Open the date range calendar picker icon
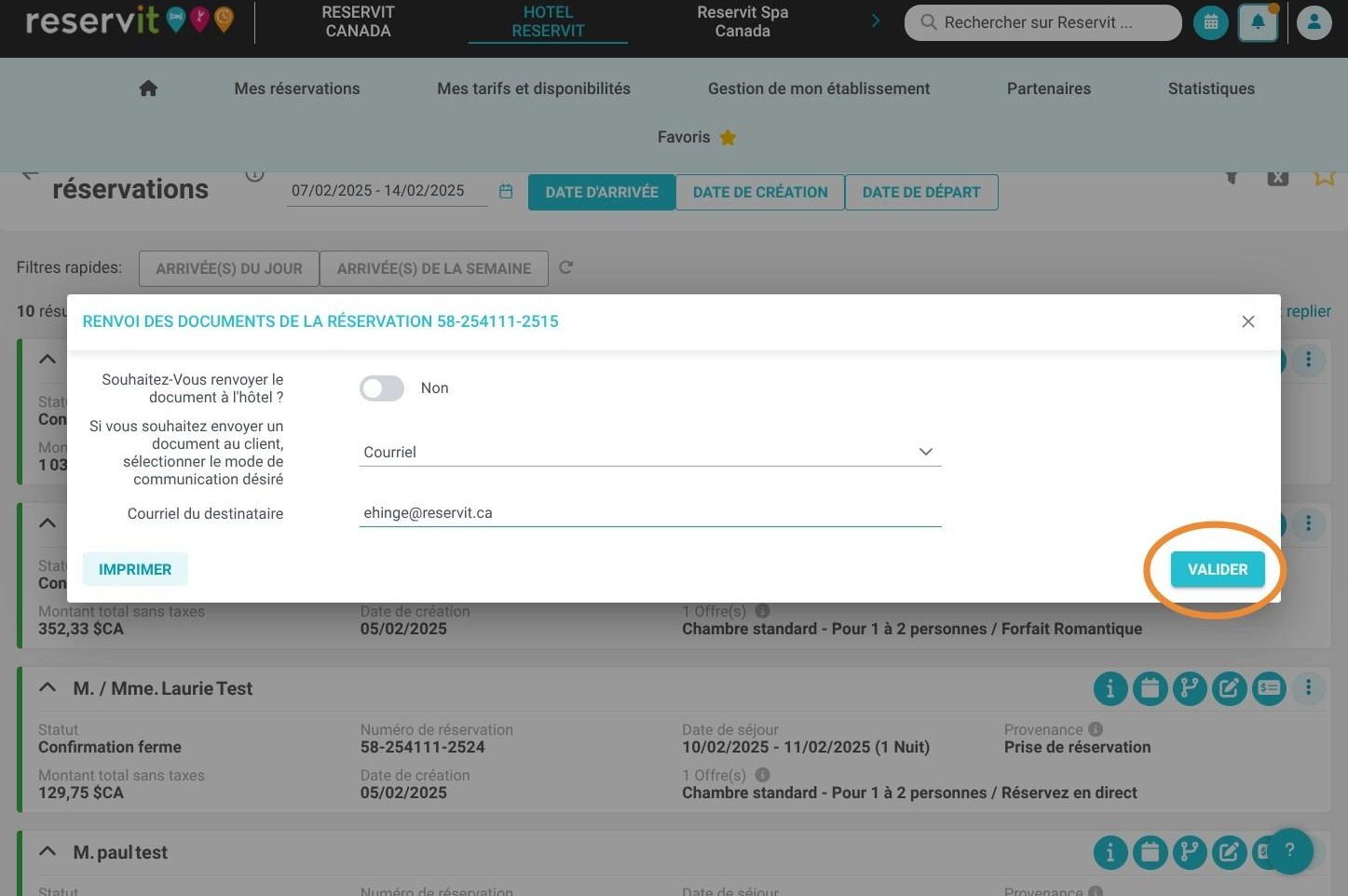Image resolution: width=1348 pixels, height=896 pixels. (x=506, y=191)
